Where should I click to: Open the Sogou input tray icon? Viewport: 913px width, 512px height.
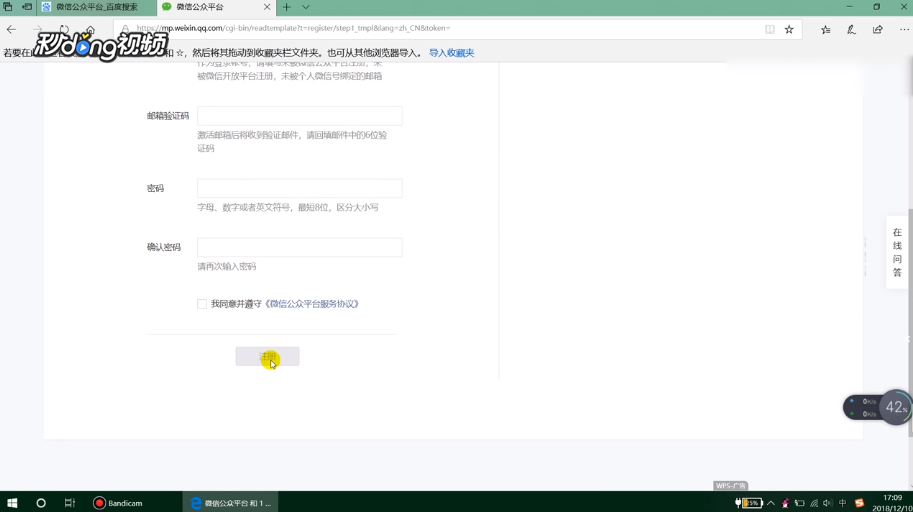click(x=859, y=503)
